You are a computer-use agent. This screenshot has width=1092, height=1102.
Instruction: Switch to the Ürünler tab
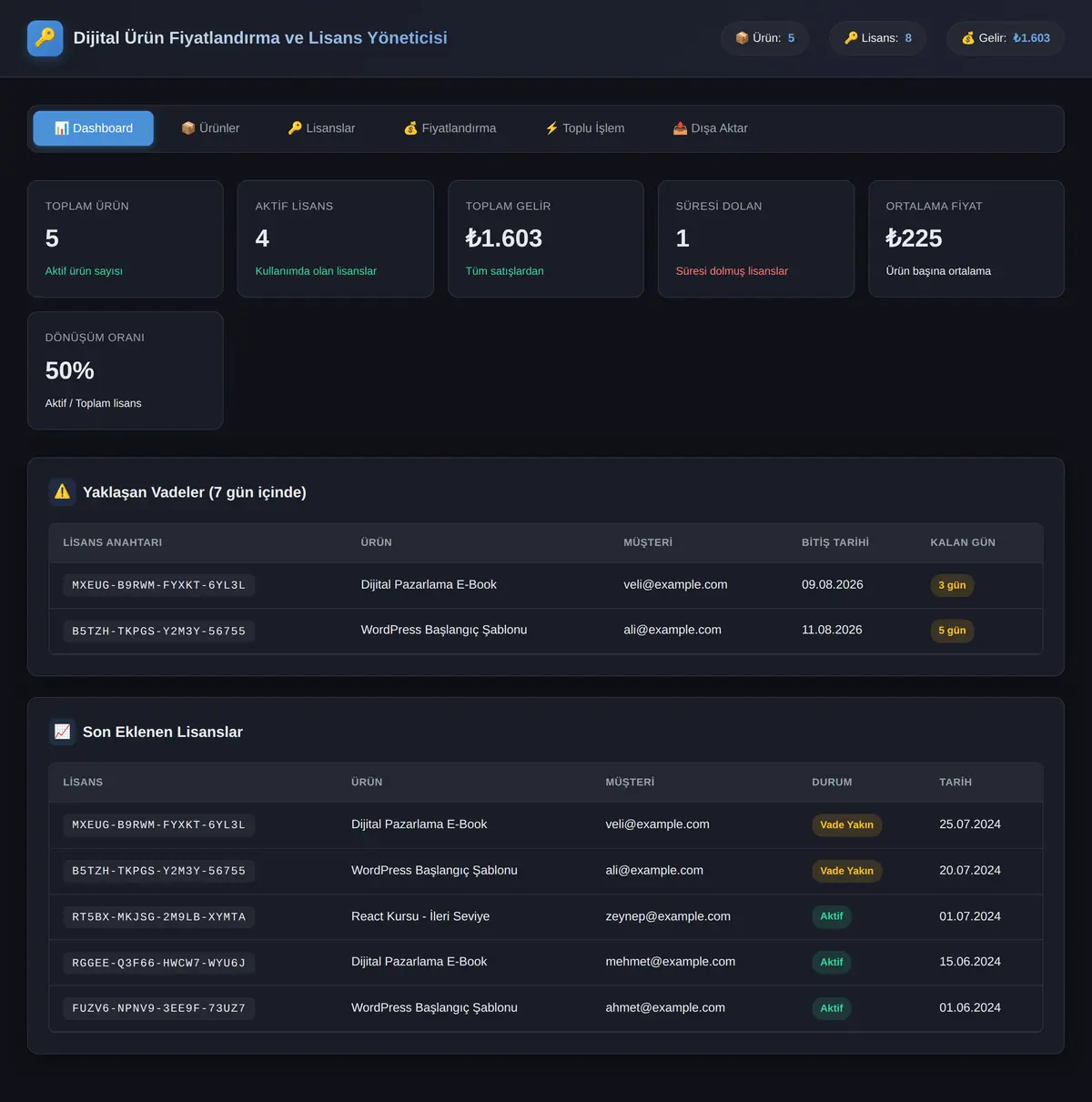pyautogui.click(x=210, y=128)
